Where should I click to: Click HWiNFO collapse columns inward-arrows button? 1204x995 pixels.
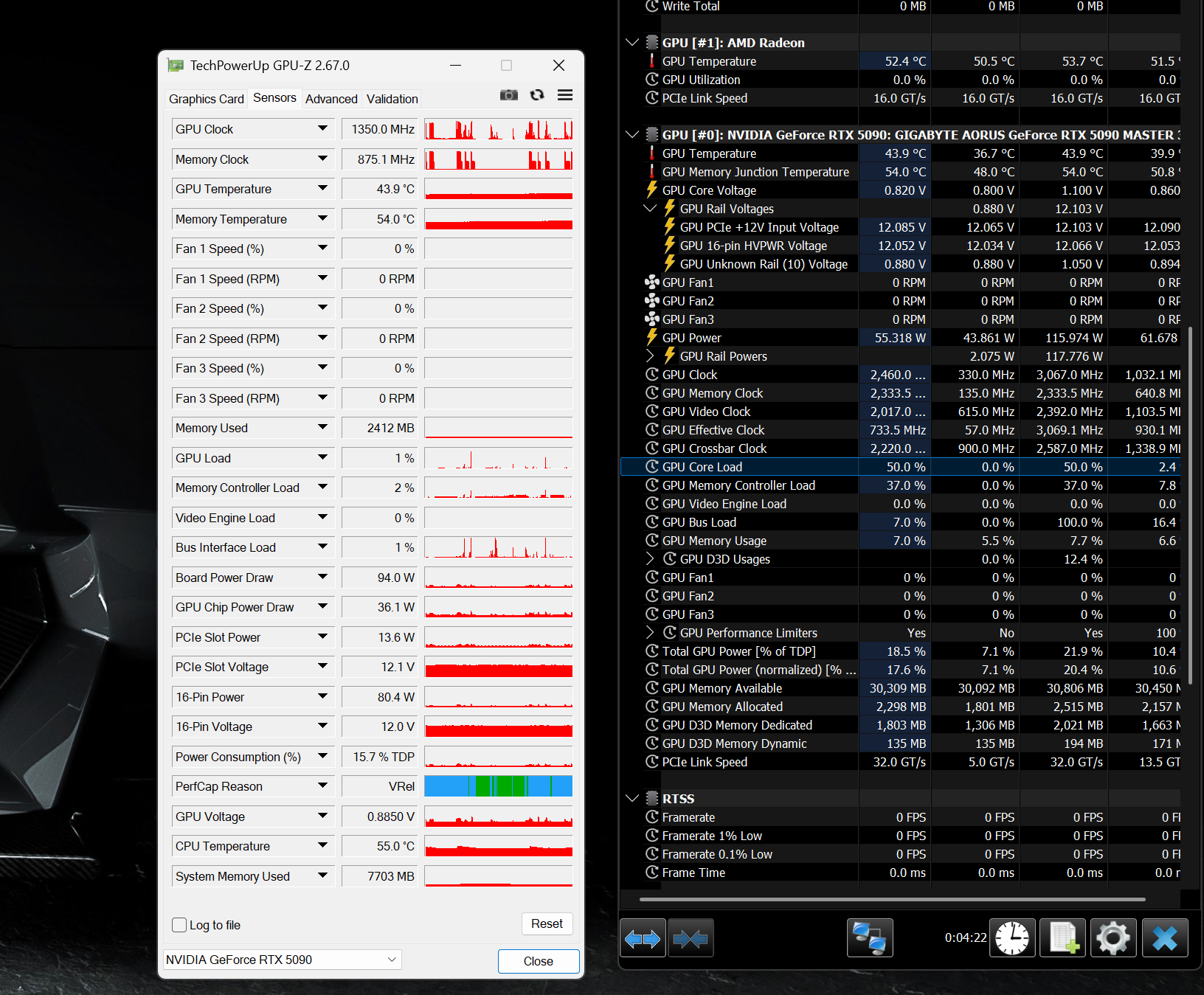[x=691, y=938]
